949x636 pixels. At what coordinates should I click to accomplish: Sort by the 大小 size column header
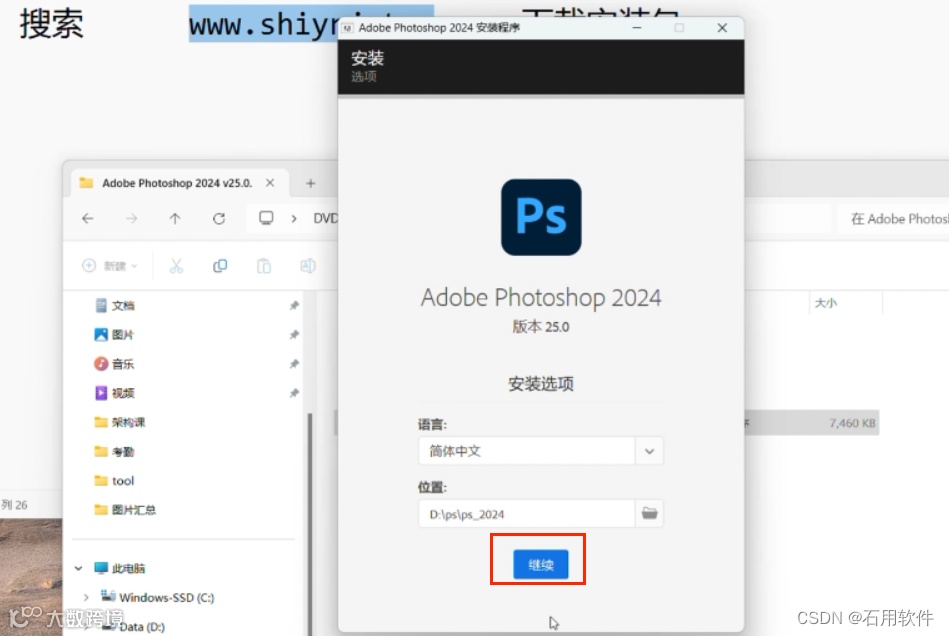tap(826, 303)
